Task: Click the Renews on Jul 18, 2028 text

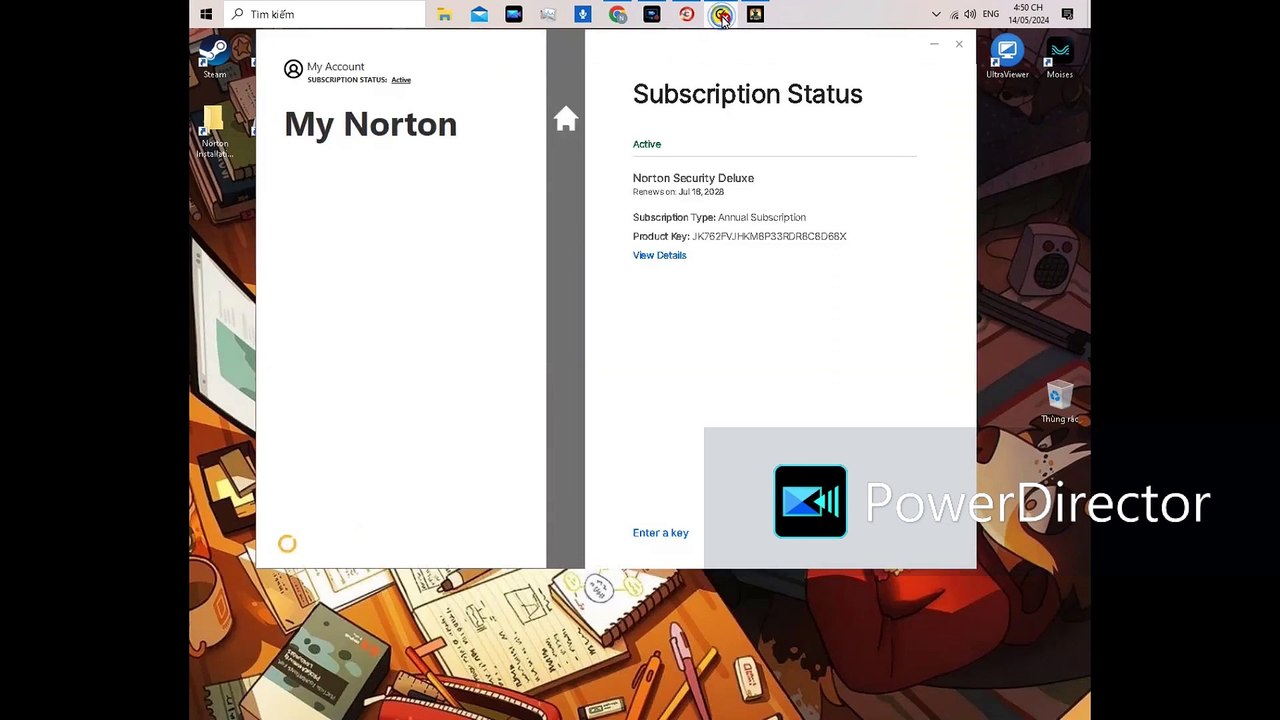Action: [678, 192]
